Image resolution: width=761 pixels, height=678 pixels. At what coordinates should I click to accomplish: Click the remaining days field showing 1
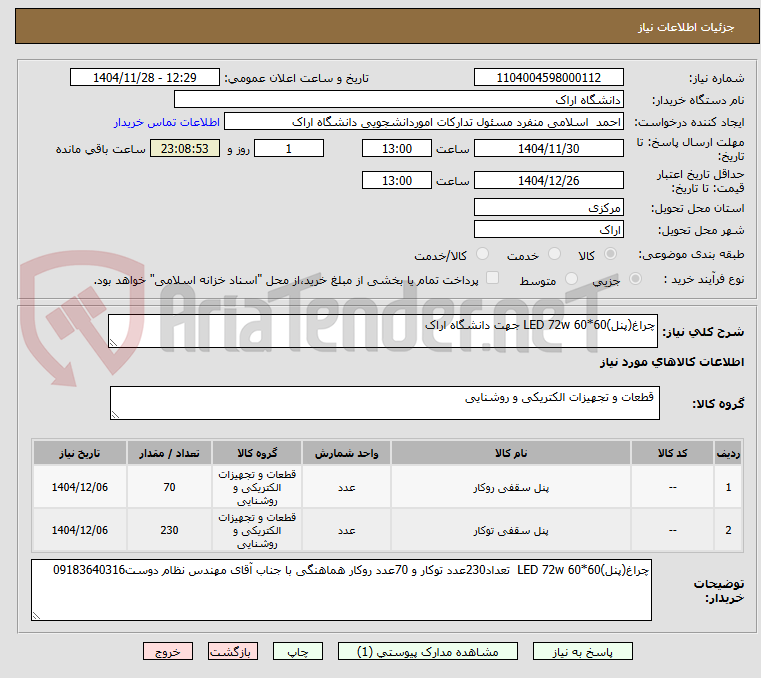point(289,149)
